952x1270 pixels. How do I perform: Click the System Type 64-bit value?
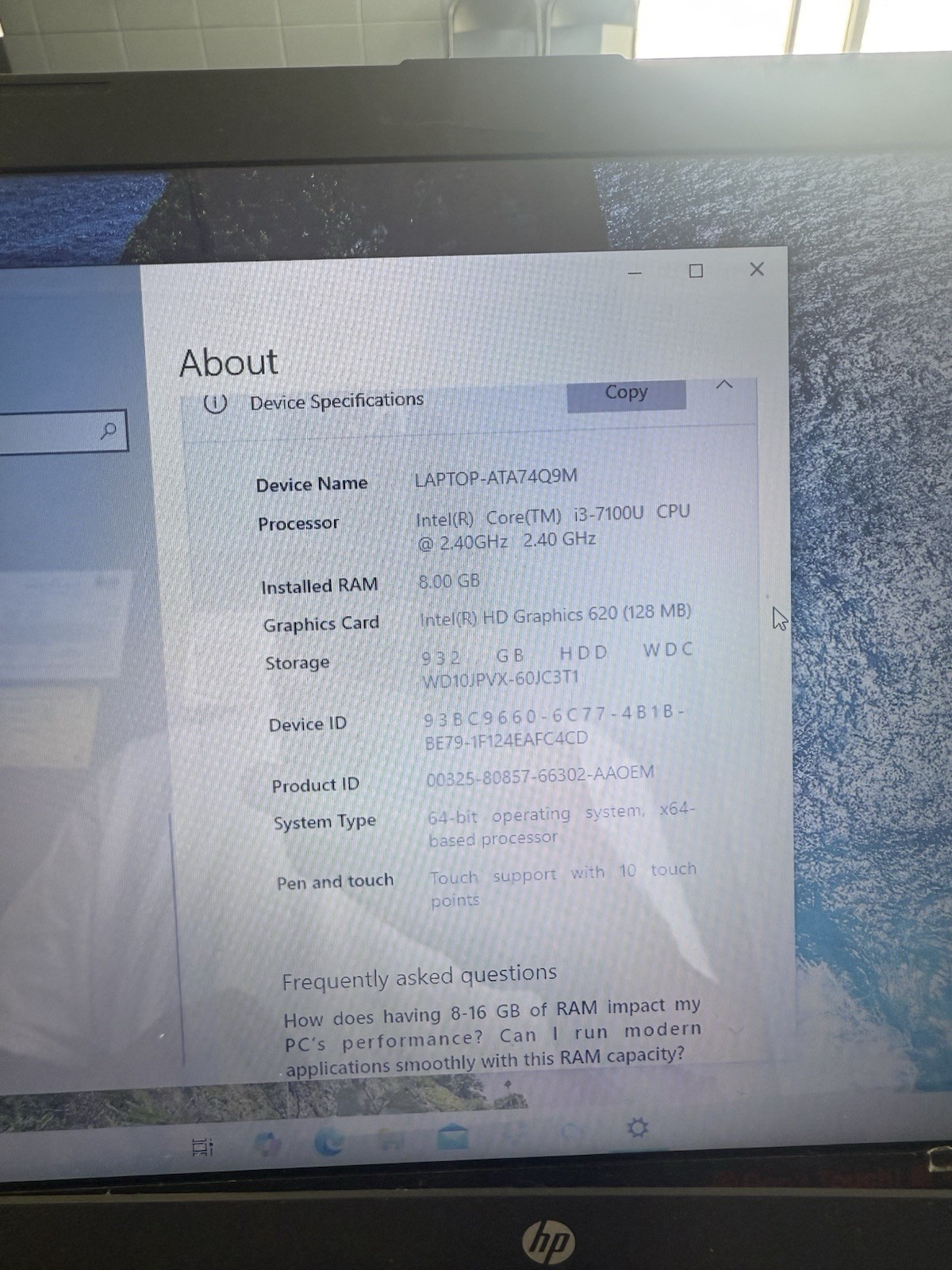point(562,825)
